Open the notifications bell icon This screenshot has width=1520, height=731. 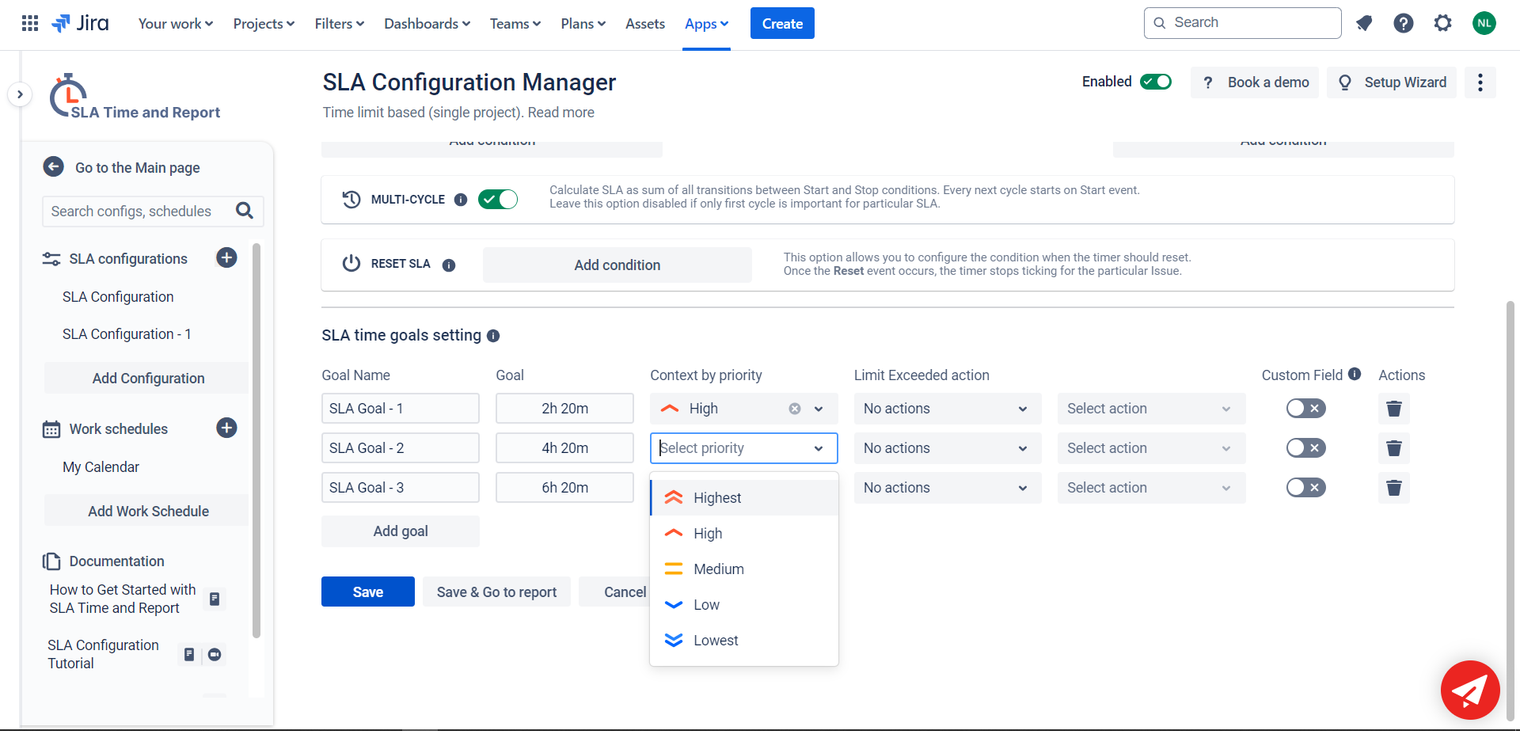1363,22
